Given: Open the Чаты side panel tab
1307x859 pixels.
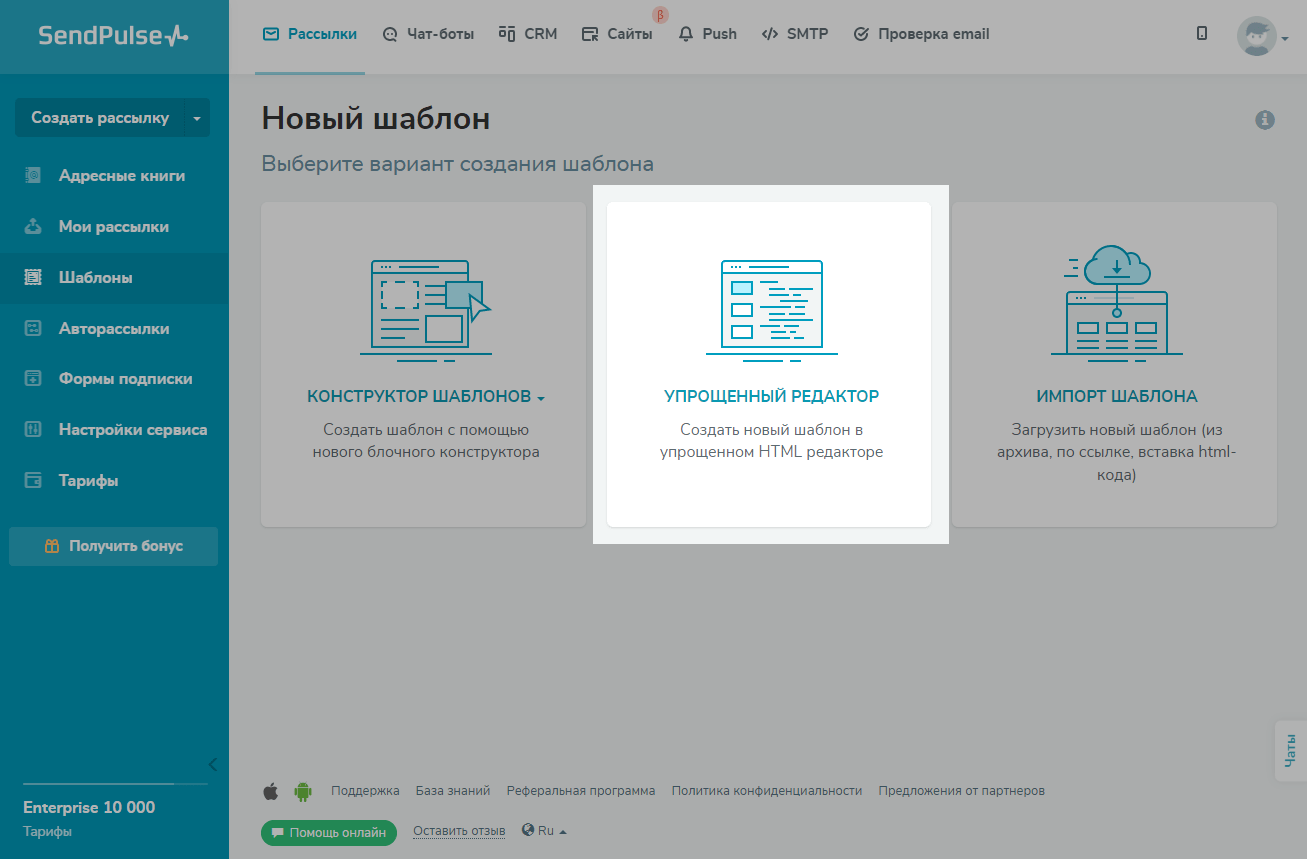Looking at the screenshot, I should tap(1290, 750).
